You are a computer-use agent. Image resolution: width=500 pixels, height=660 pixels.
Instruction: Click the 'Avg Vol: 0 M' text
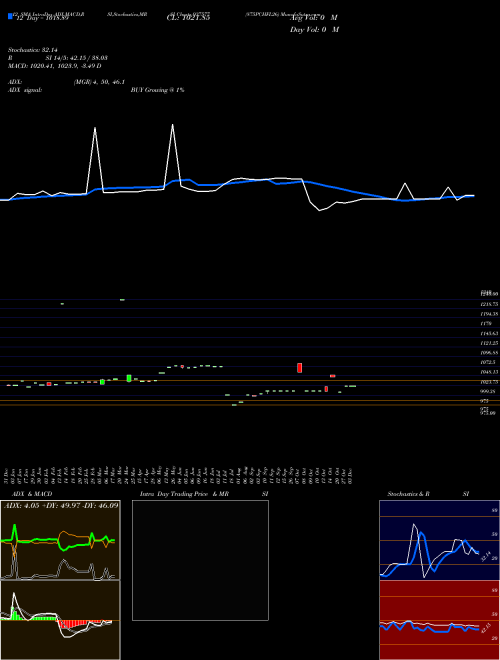point(314,18)
